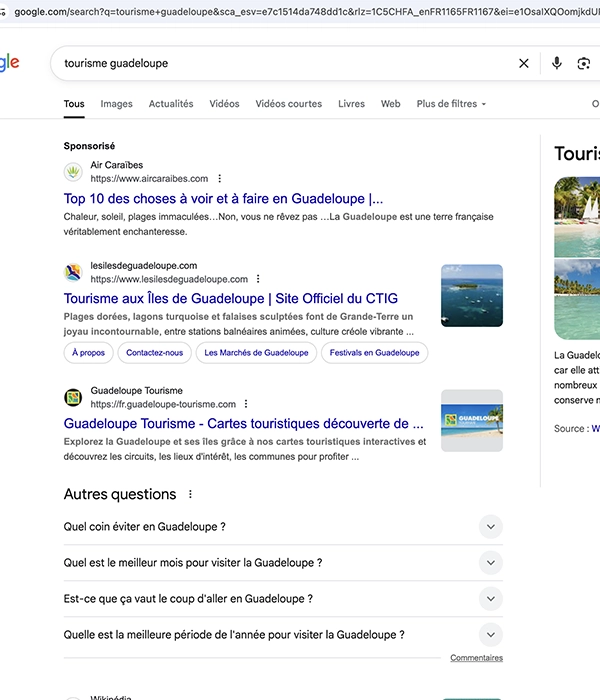The image size is (600, 700).
Task: Switch to the Vidéos courtes tab
Action: 289,104
